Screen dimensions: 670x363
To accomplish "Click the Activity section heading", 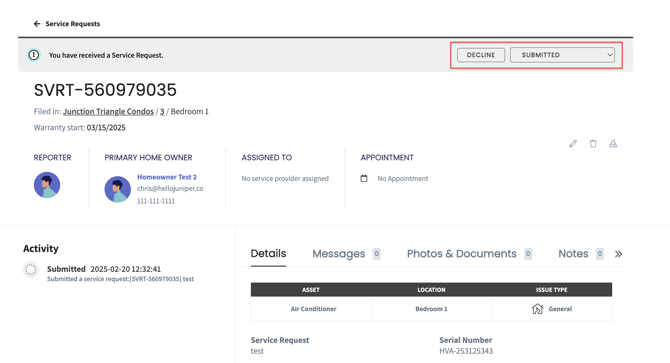I will (41, 249).
